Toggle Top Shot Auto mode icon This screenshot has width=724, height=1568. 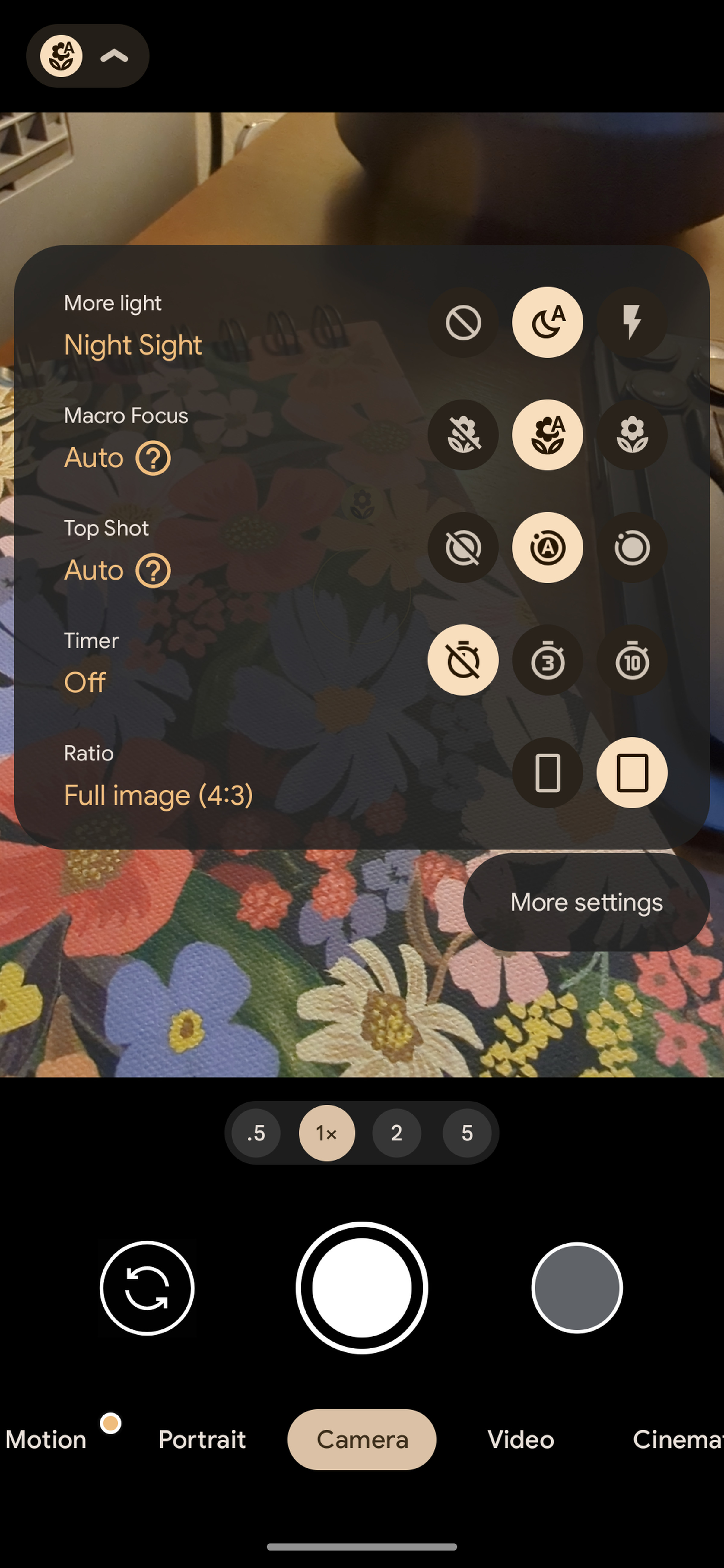pos(547,547)
